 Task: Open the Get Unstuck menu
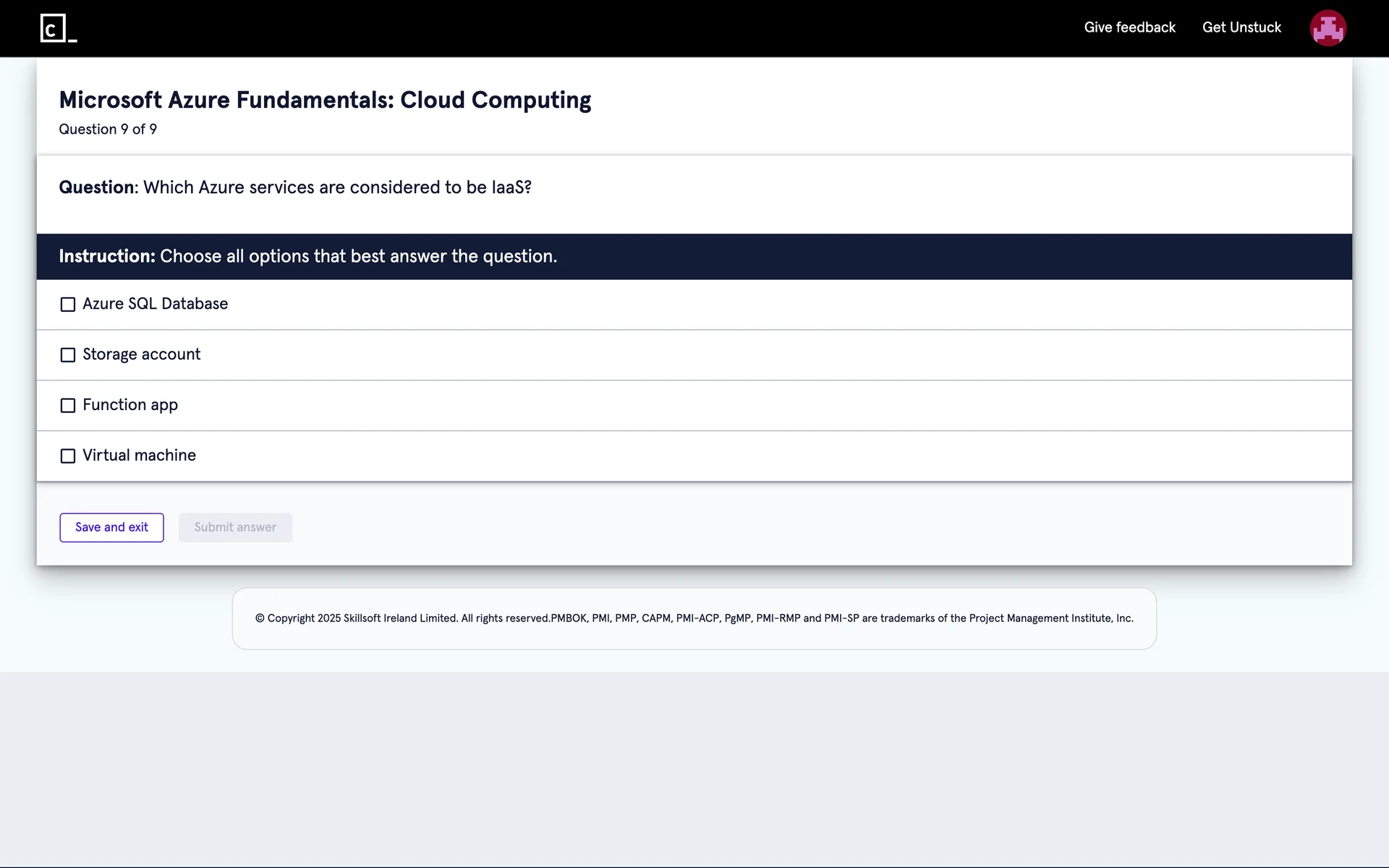[x=1241, y=27]
